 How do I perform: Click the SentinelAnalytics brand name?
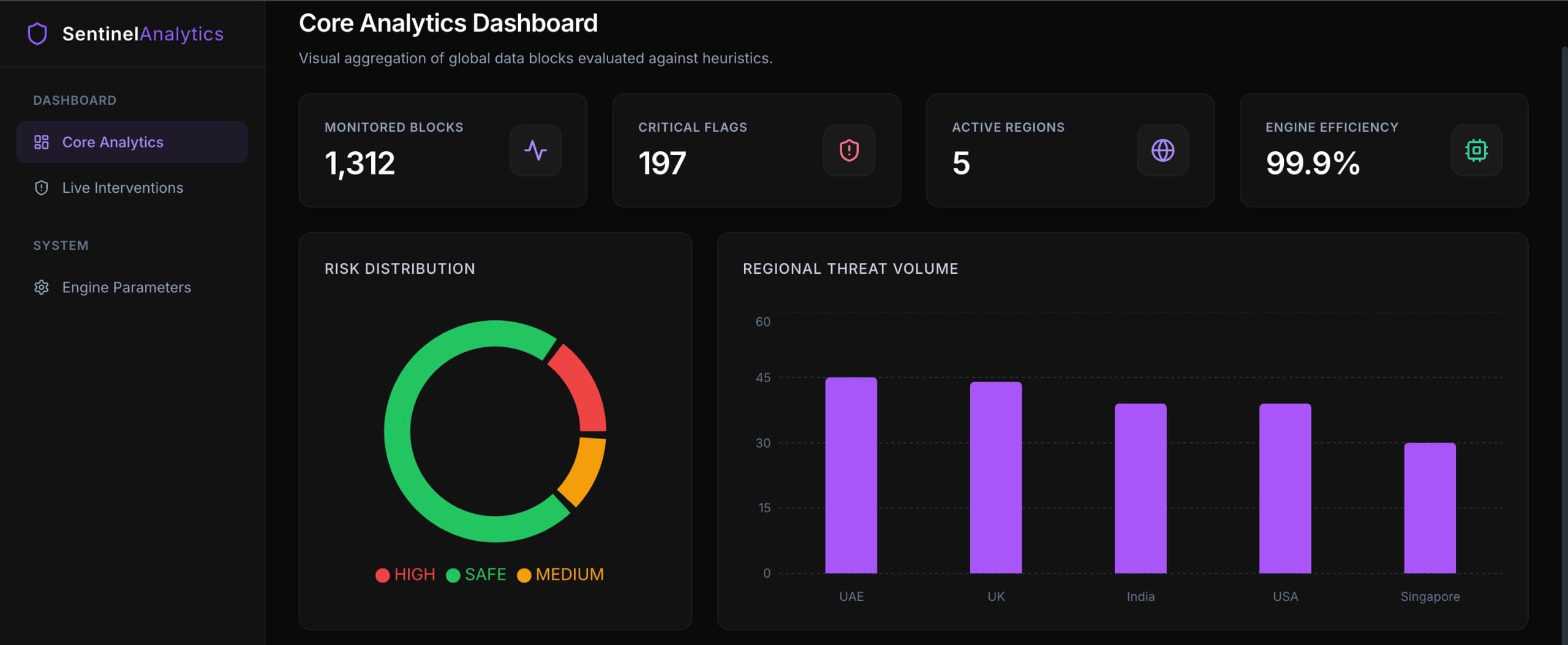coord(143,34)
